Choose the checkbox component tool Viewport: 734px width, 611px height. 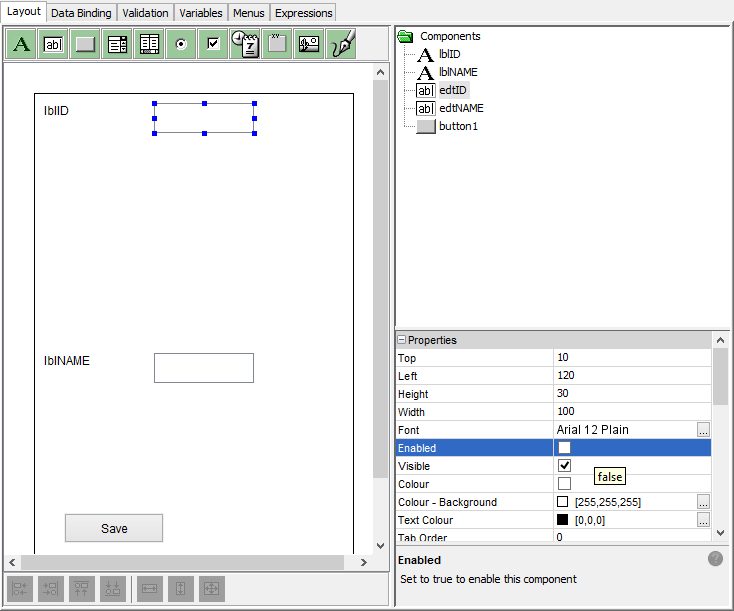click(213, 44)
